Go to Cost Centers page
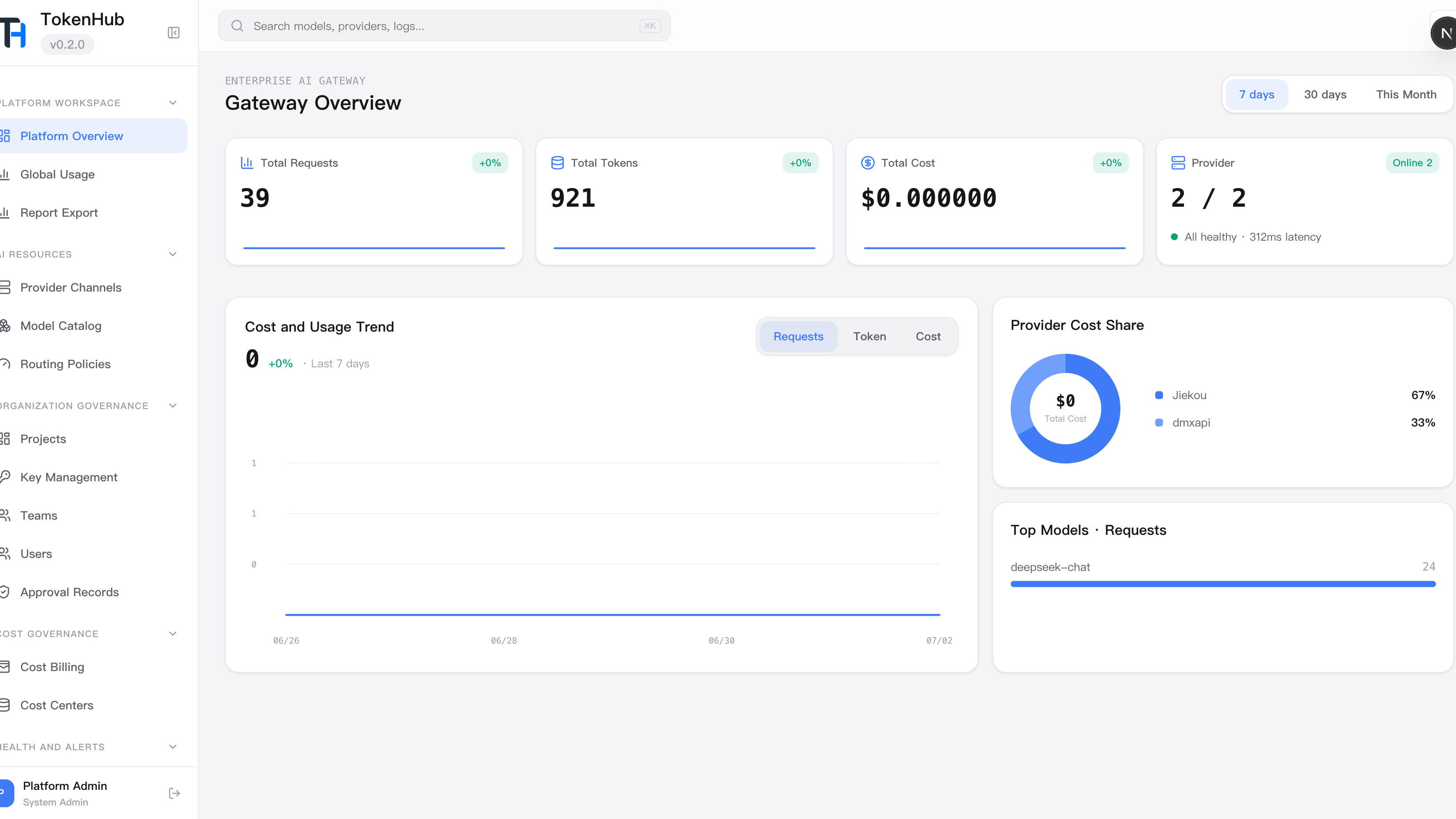The image size is (1456, 819). click(93, 705)
